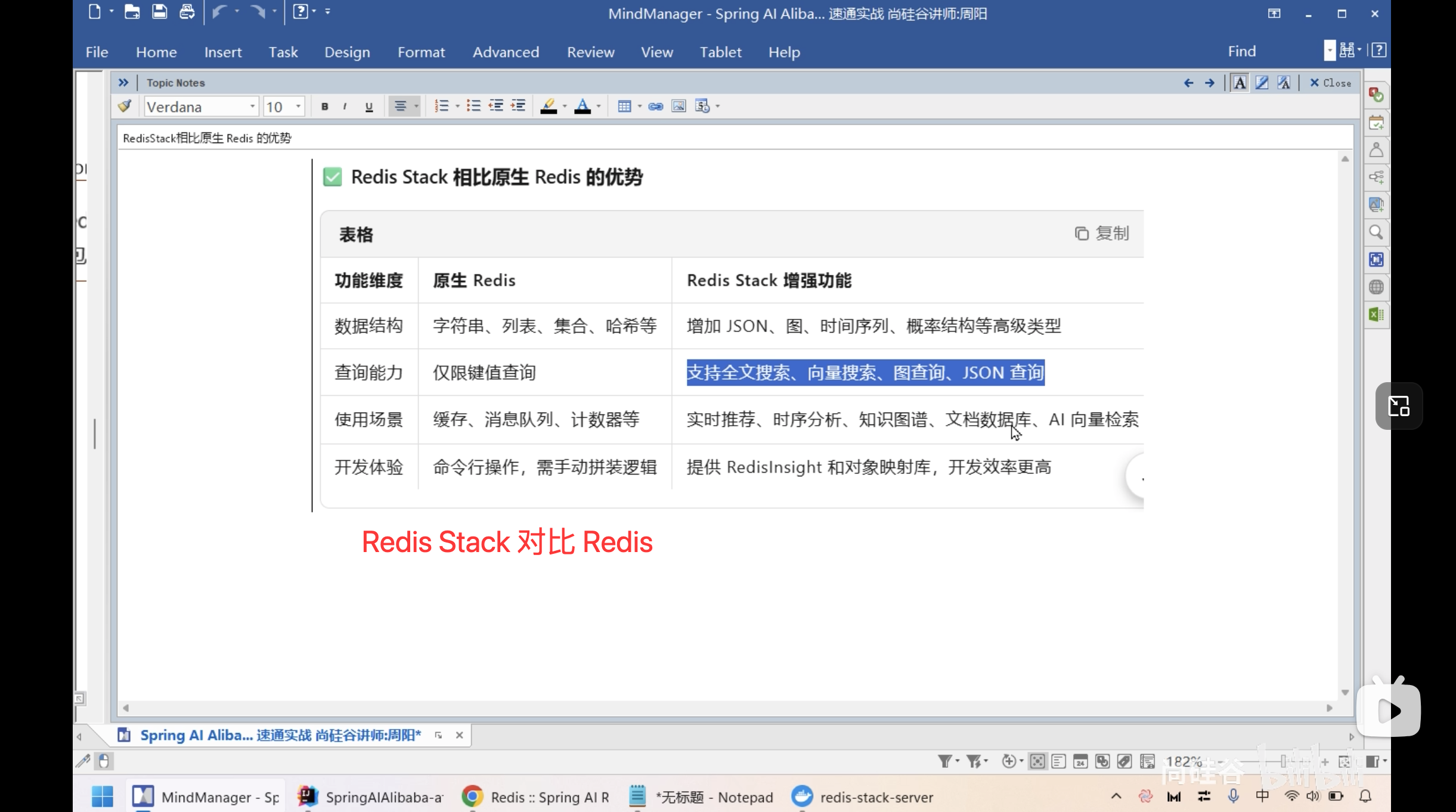The height and width of the screenshot is (812, 1456).
Task: Open the search panel magnifier icon
Action: (1376, 233)
